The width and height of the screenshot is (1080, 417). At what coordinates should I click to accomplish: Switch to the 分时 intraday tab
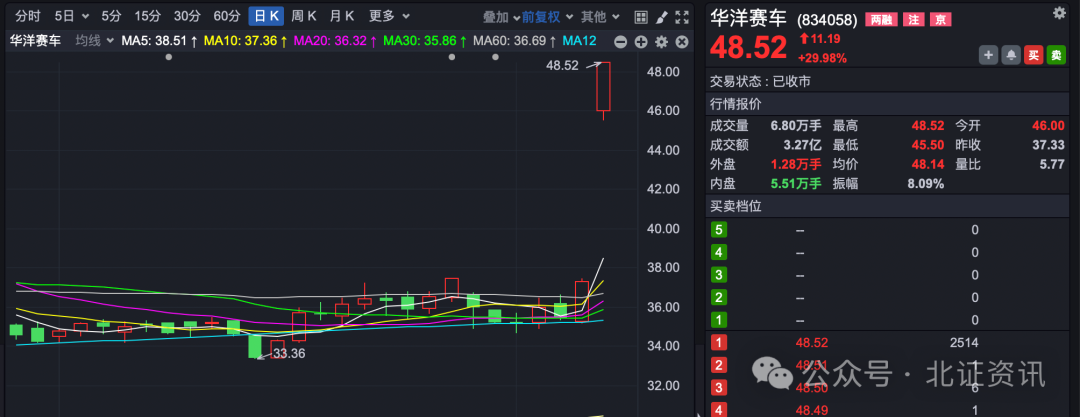(x=28, y=16)
